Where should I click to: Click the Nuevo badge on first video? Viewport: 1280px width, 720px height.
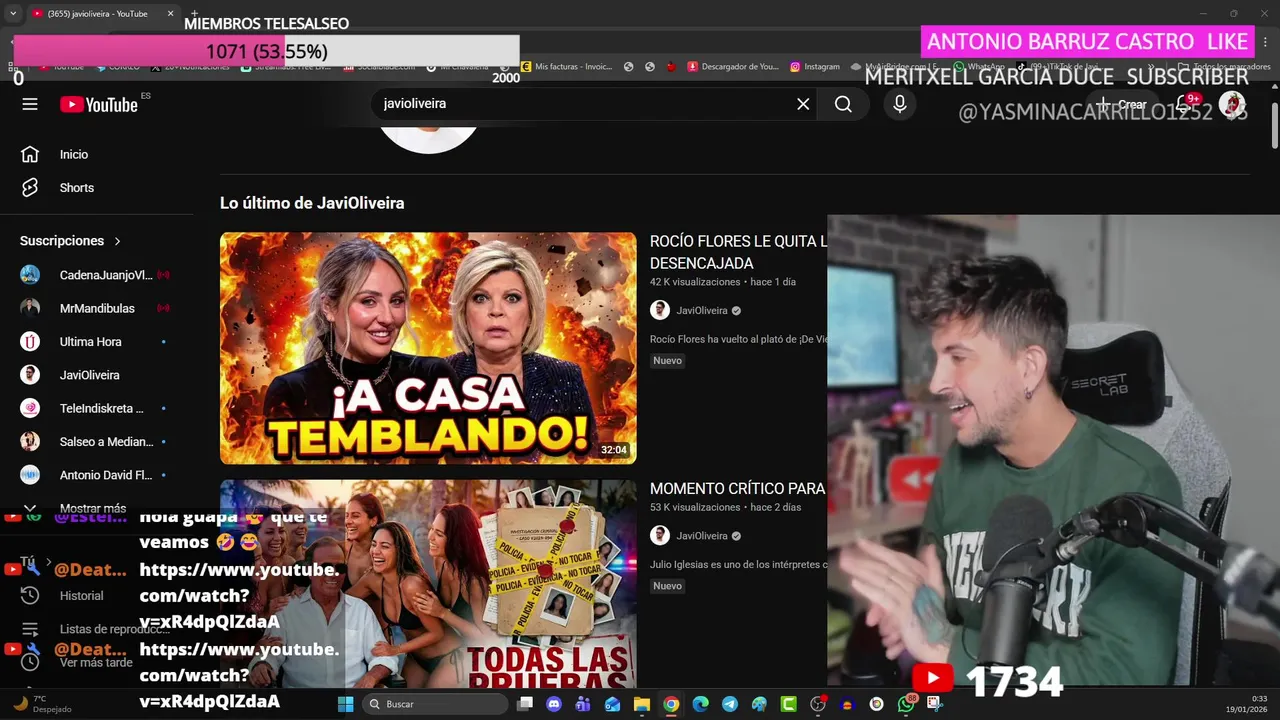(x=667, y=361)
